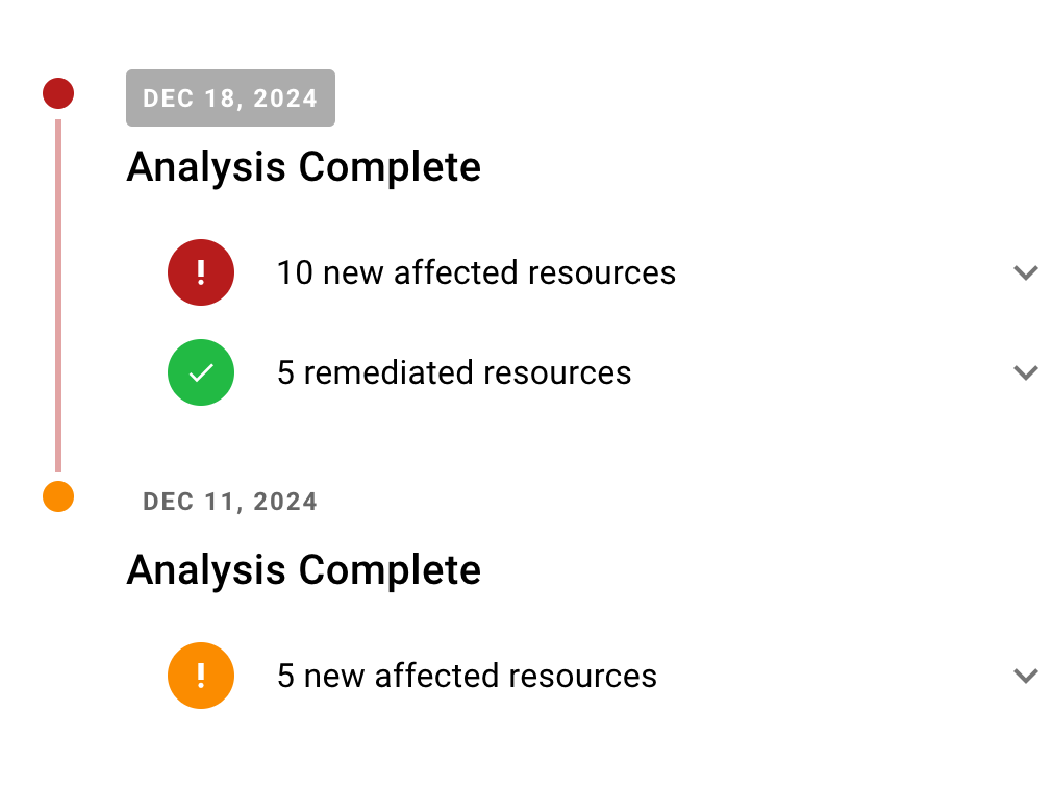
Task: Click the word 'Complete' under Dec 18
Action: [389, 167]
